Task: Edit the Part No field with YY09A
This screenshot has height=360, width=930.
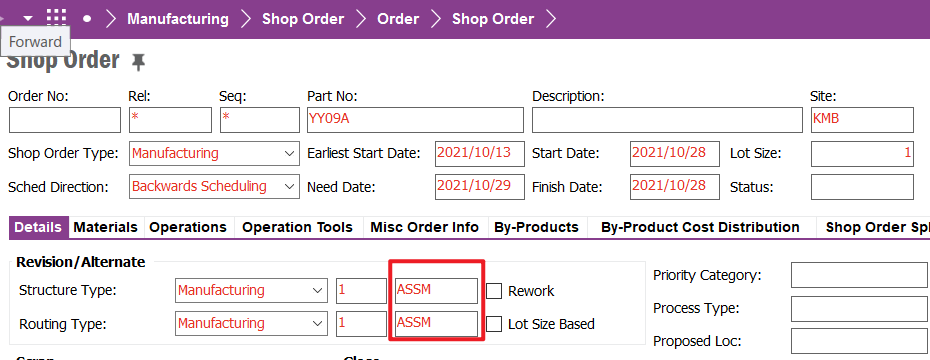Action: 415,120
